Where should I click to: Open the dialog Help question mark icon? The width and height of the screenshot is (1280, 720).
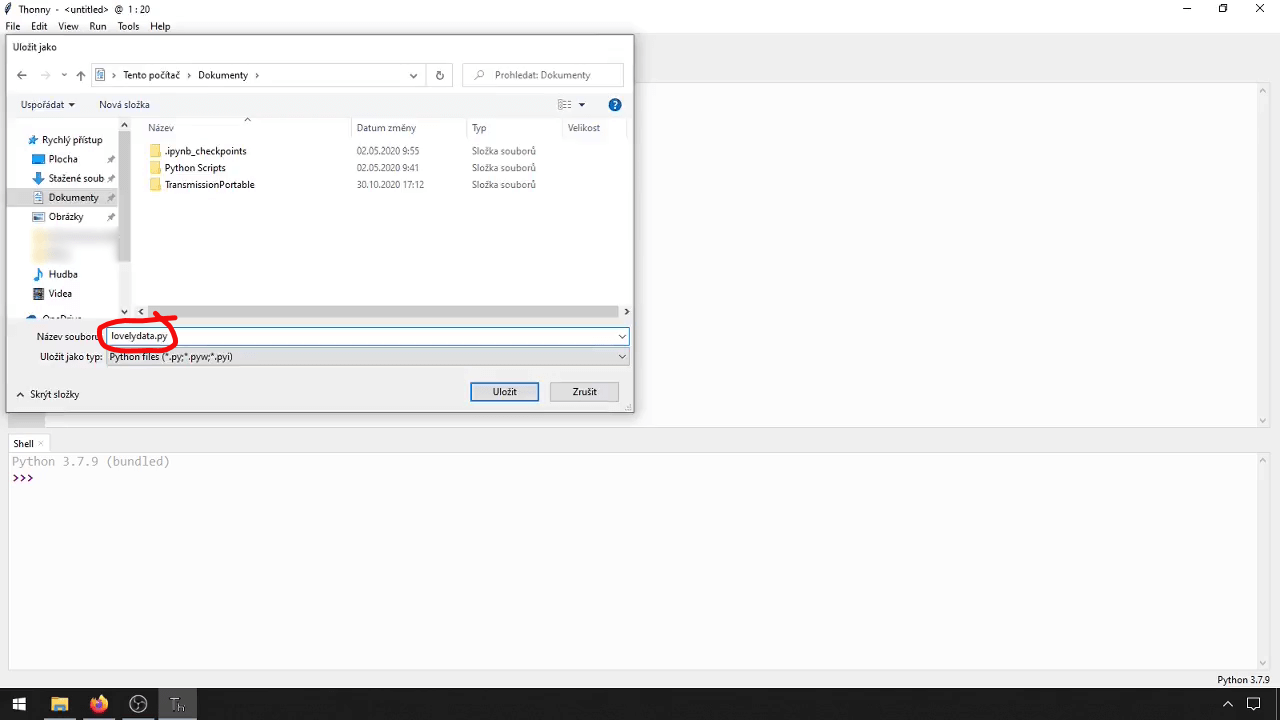[x=615, y=104]
